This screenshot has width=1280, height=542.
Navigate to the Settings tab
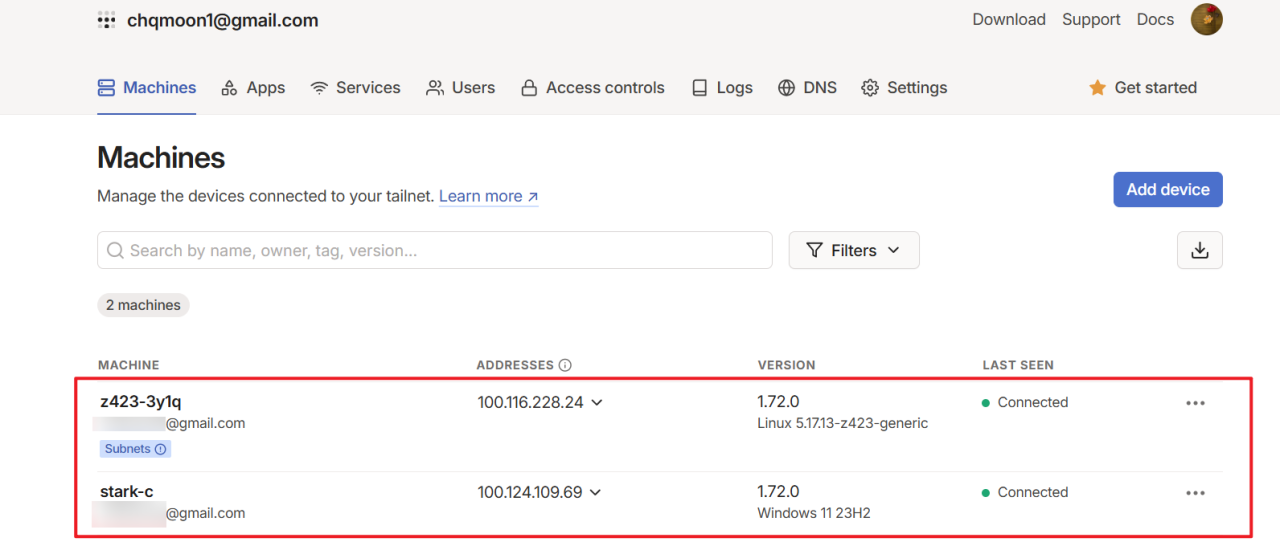904,88
